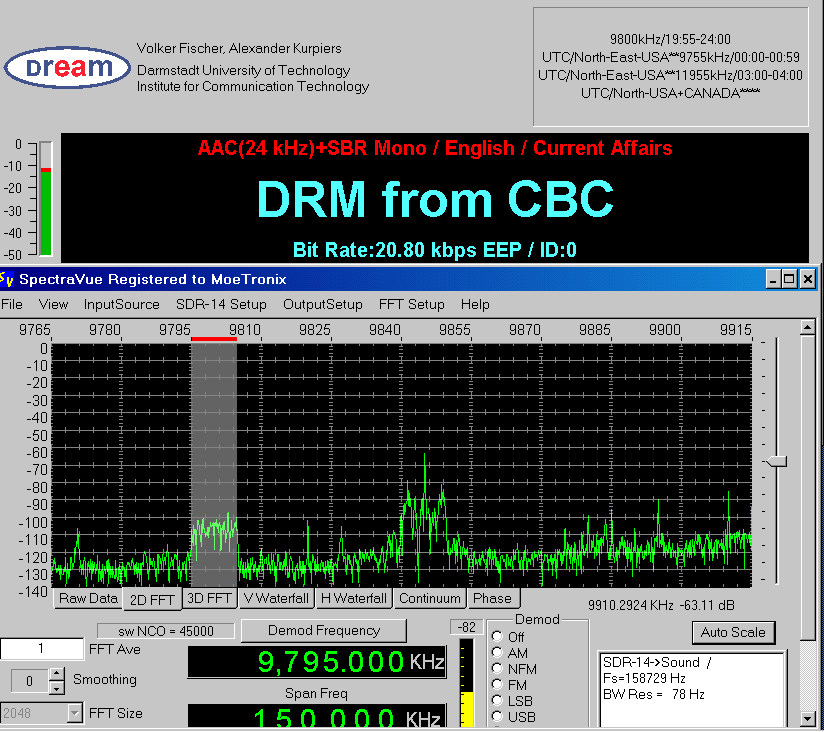Screen dimensions: 824x732
Task: Click the Demod Frequency button
Action: tap(324, 630)
